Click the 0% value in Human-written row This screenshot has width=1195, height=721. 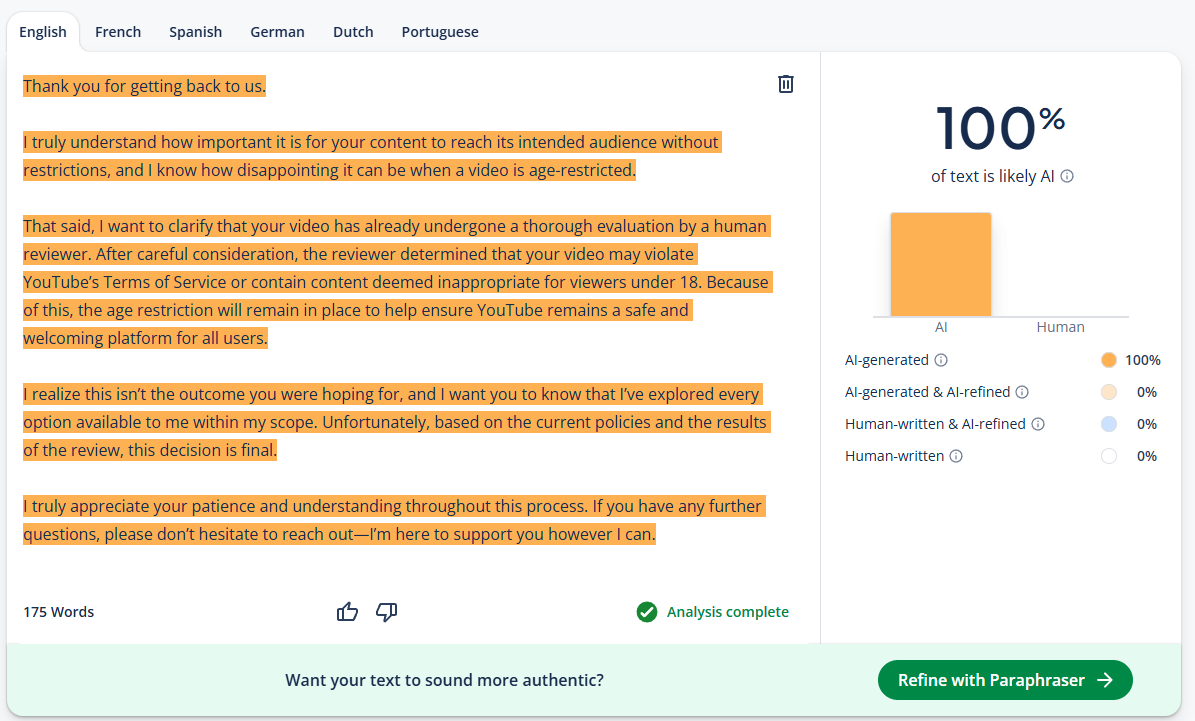coord(1147,456)
